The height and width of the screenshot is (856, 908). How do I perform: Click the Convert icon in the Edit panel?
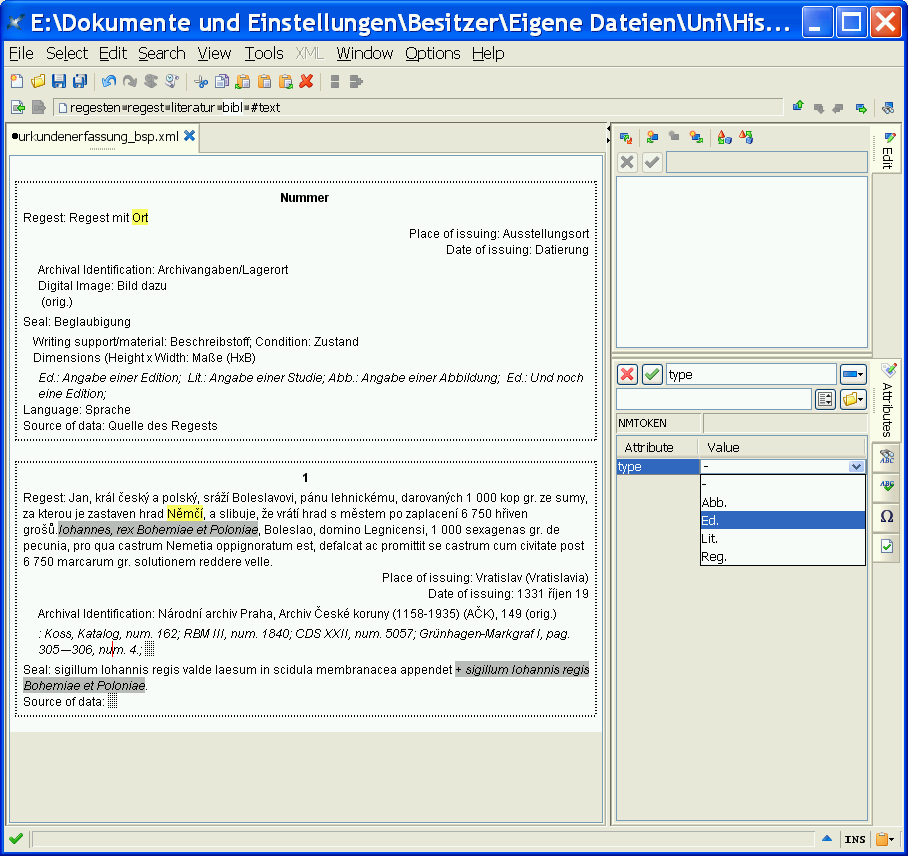pos(724,137)
